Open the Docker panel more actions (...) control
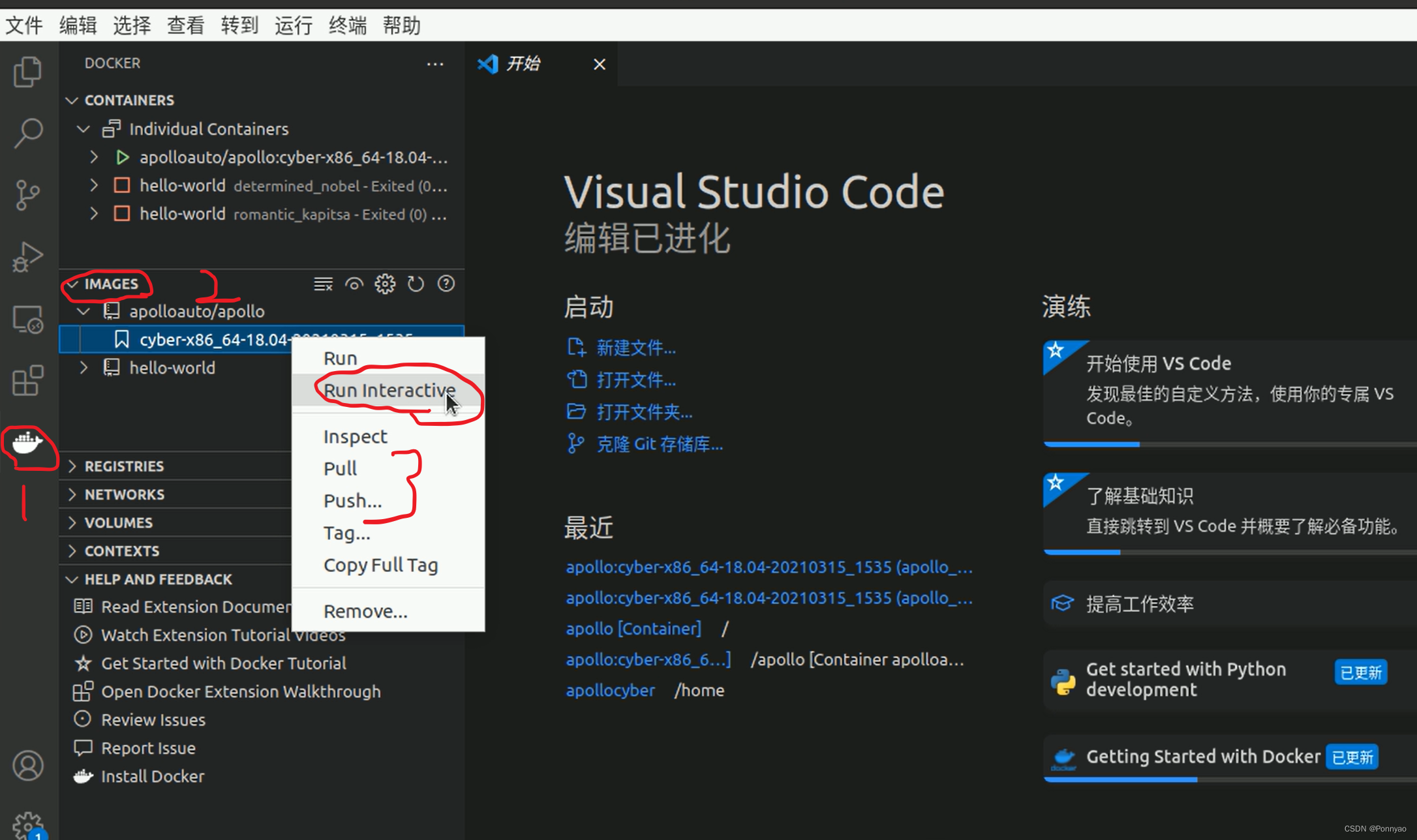The height and width of the screenshot is (840, 1417). (x=435, y=63)
